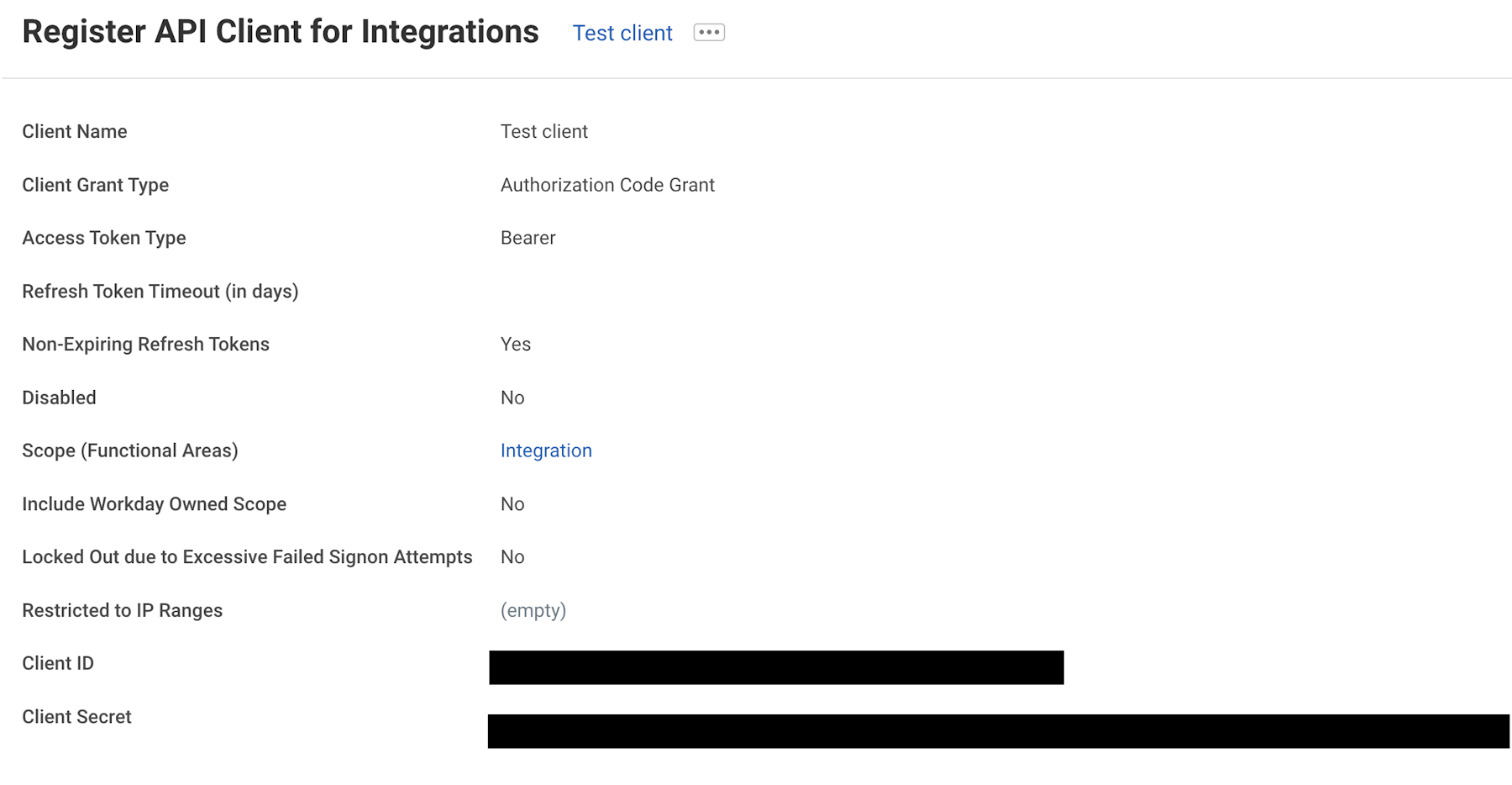Click the (empty) Restricted to IP Ranges value
The width and height of the screenshot is (1512, 785).
533,610
